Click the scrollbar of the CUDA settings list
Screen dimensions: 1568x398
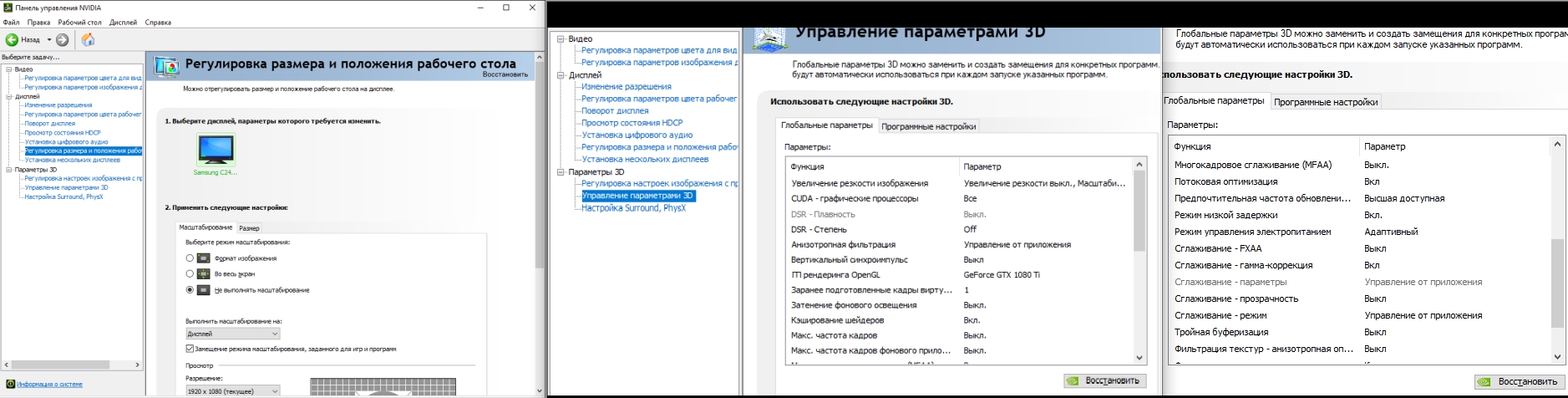click(1139, 260)
